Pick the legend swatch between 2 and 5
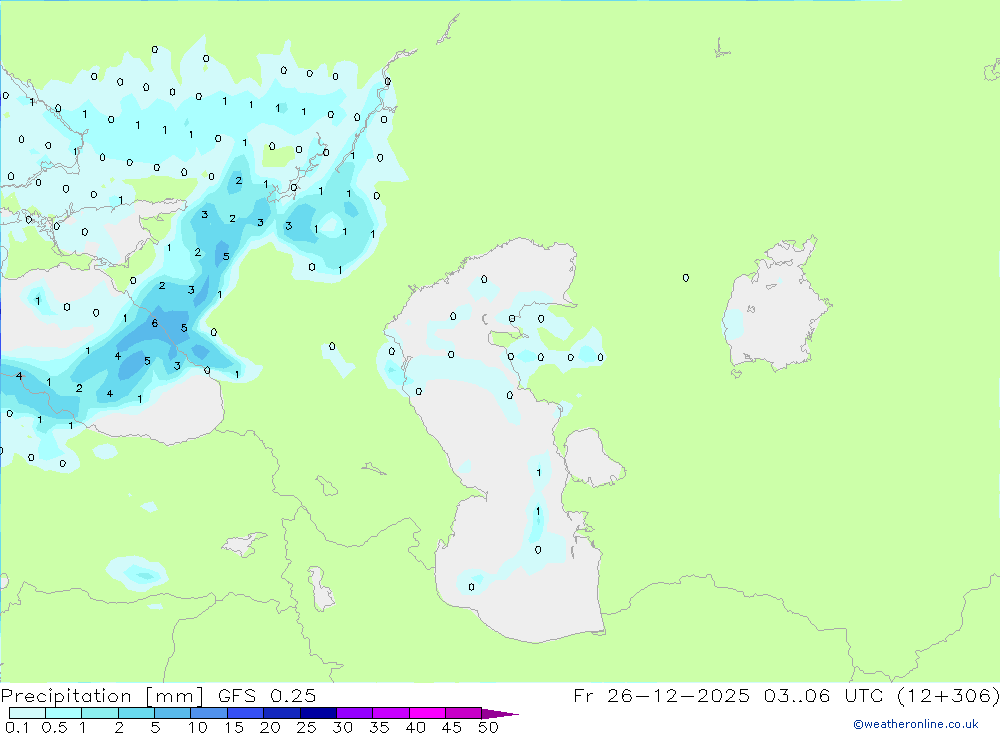The height and width of the screenshot is (733, 1000). coord(136,713)
